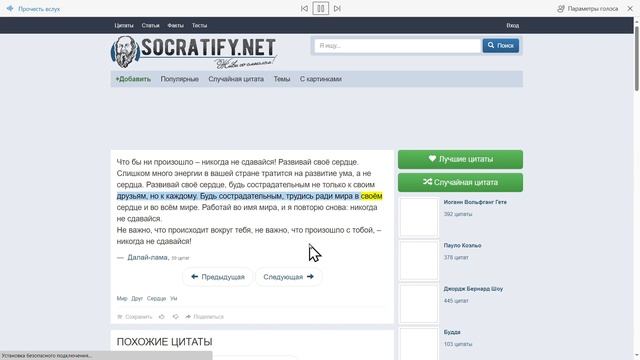
Task: Click the Поиск search button
Action: 501,46
